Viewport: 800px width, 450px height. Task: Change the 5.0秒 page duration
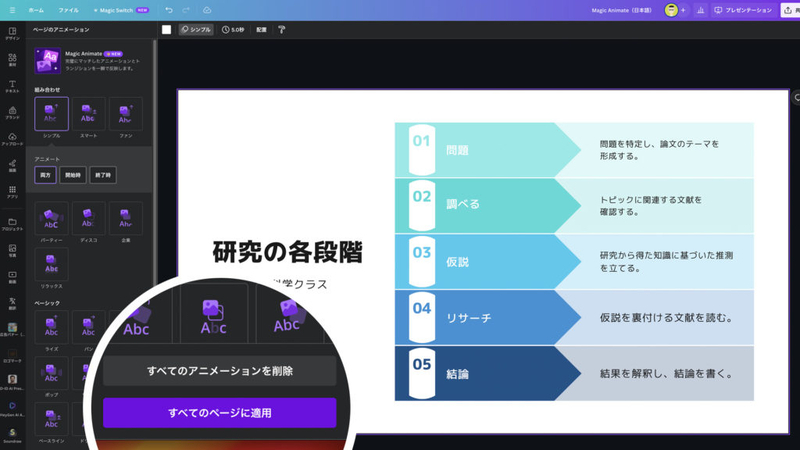tap(233, 30)
